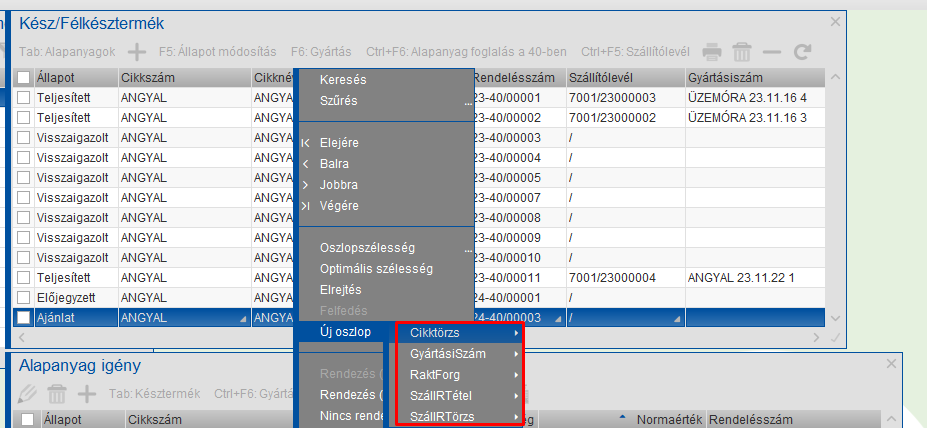Viewport: 927px width, 428px height.
Task: Check the Visszaigazolt row with order 23-40/00008
Action: coord(23,218)
